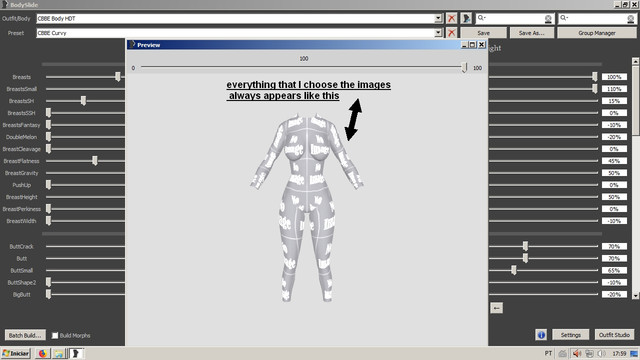Image resolution: width=640 pixels, height=360 pixels.
Task: Enable the Build Morphs checkbox
Action: pyautogui.click(x=55, y=336)
